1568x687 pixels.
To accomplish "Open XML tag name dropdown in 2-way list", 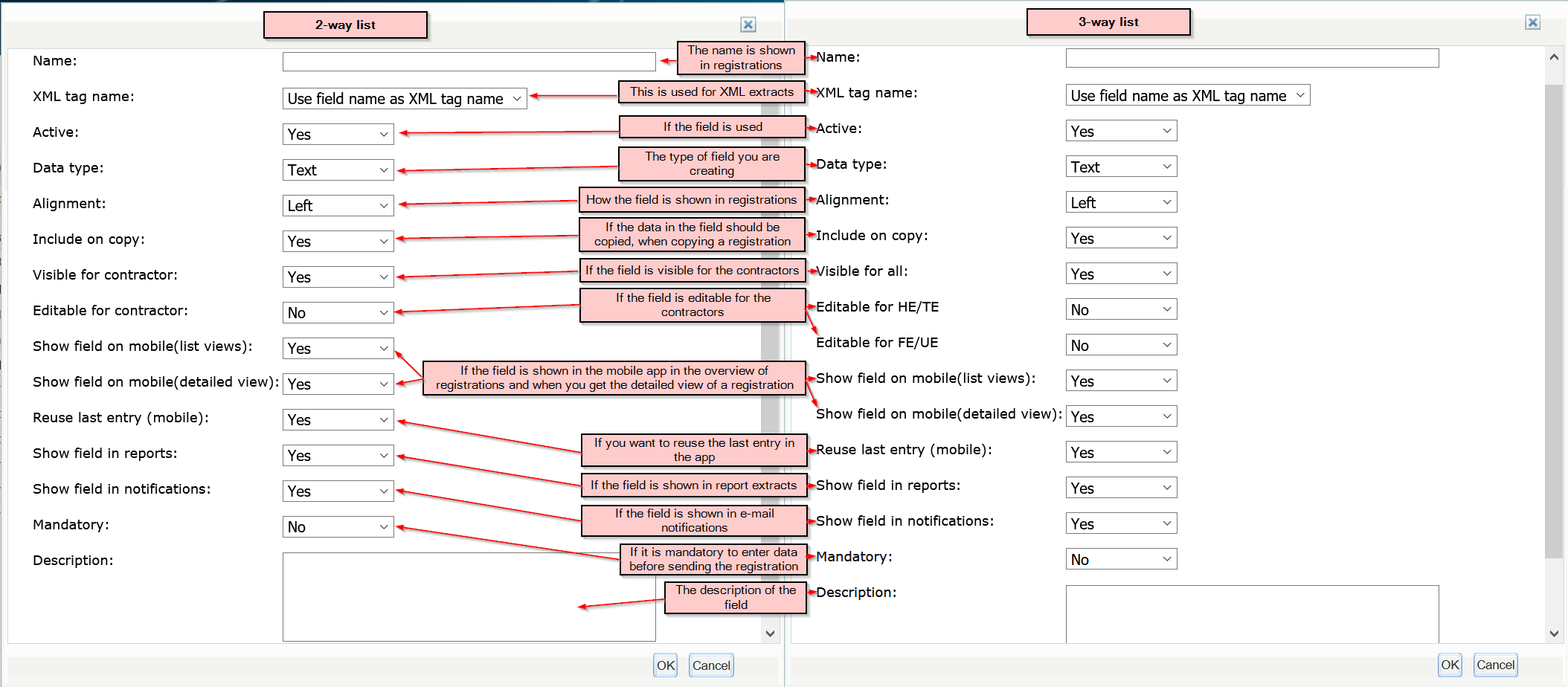I will pos(405,99).
